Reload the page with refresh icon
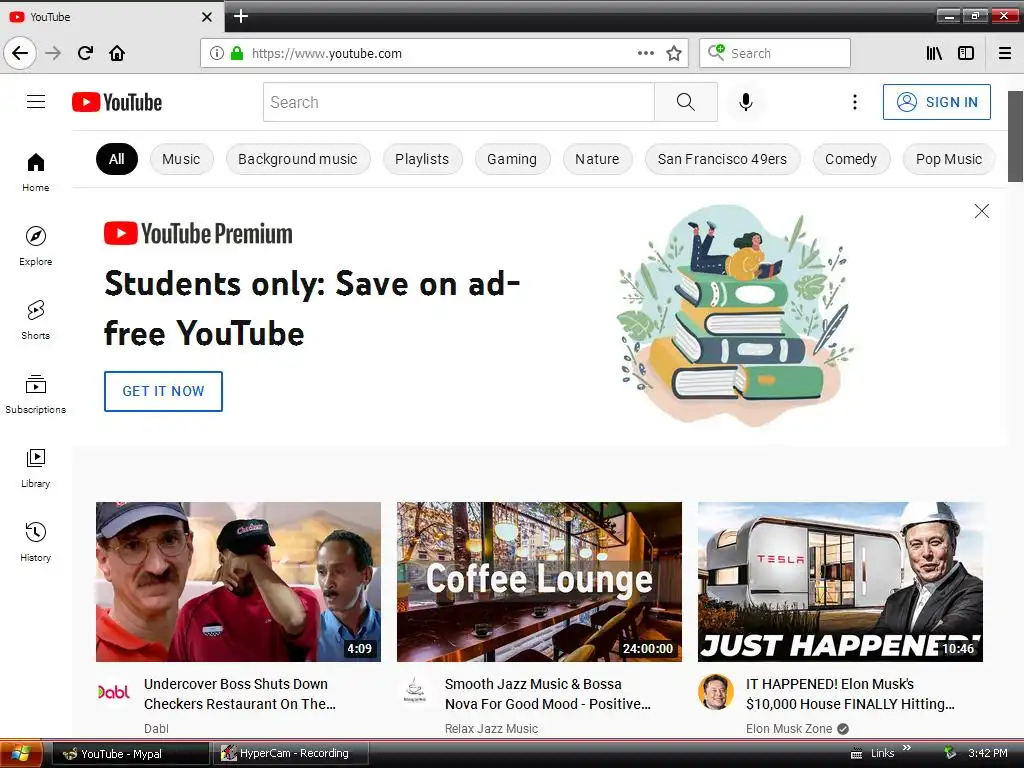Image resolution: width=1024 pixels, height=768 pixels. tap(85, 53)
